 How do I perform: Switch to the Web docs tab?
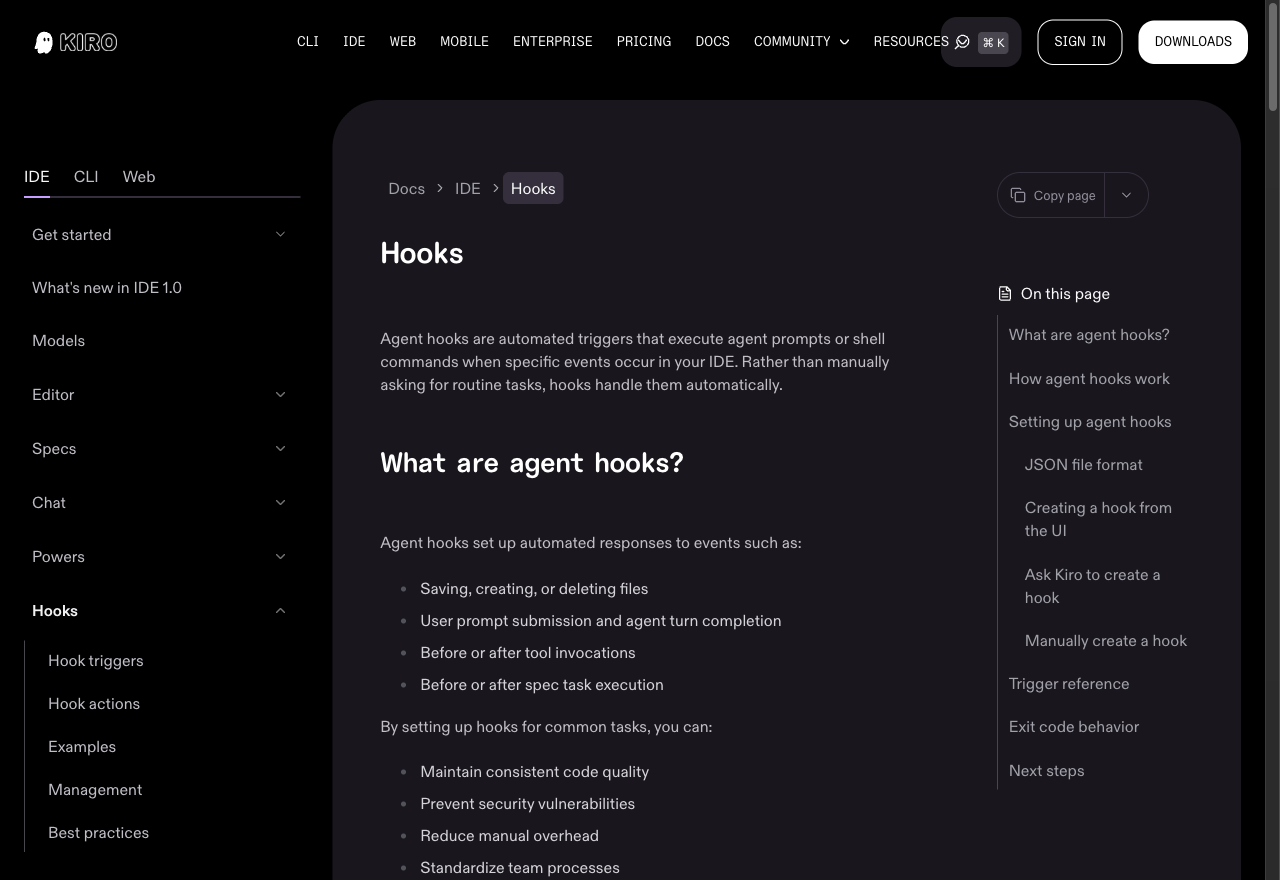(x=139, y=177)
